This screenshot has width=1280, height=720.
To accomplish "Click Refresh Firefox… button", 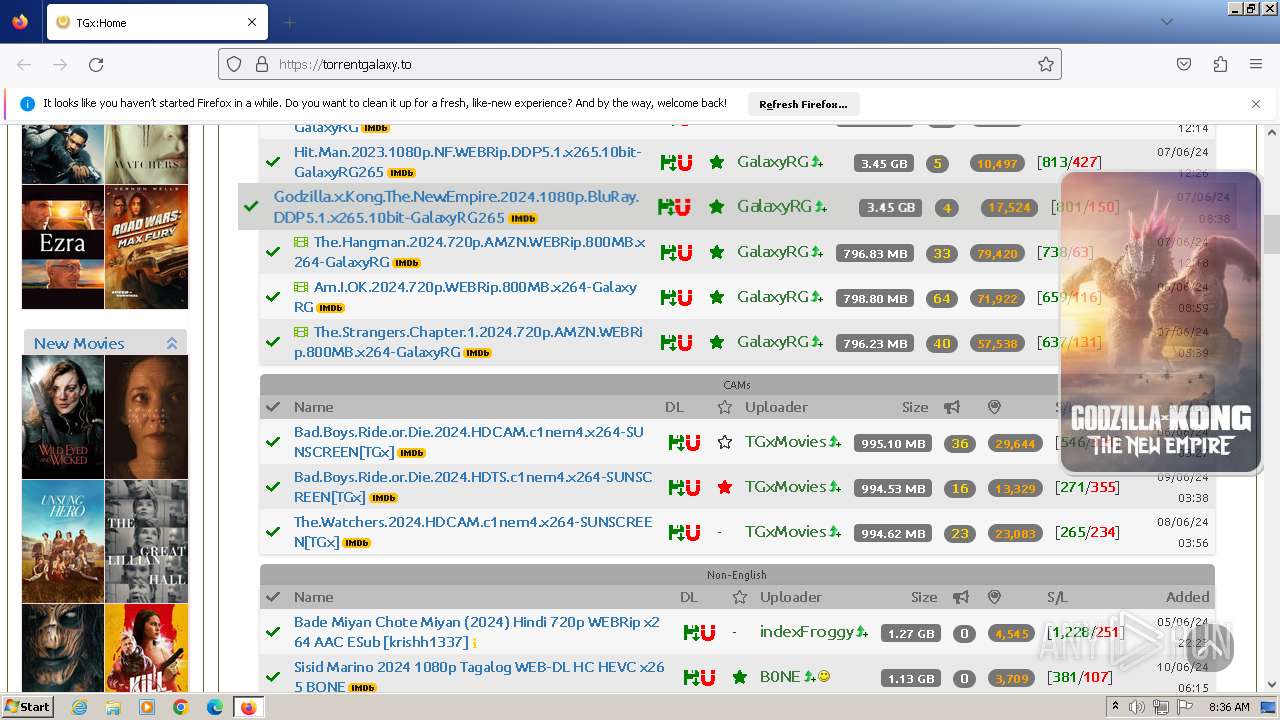I will 803,104.
